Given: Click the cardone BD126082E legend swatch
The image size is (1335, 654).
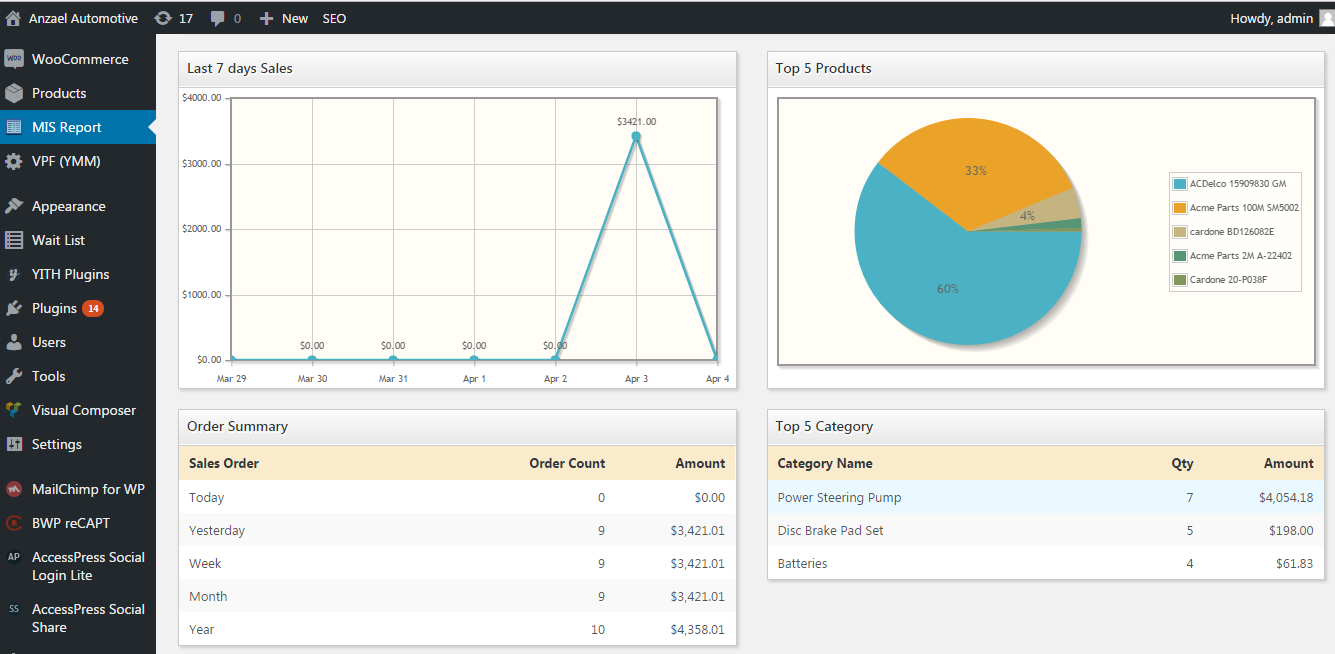Looking at the screenshot, I should coord(1180,232).
